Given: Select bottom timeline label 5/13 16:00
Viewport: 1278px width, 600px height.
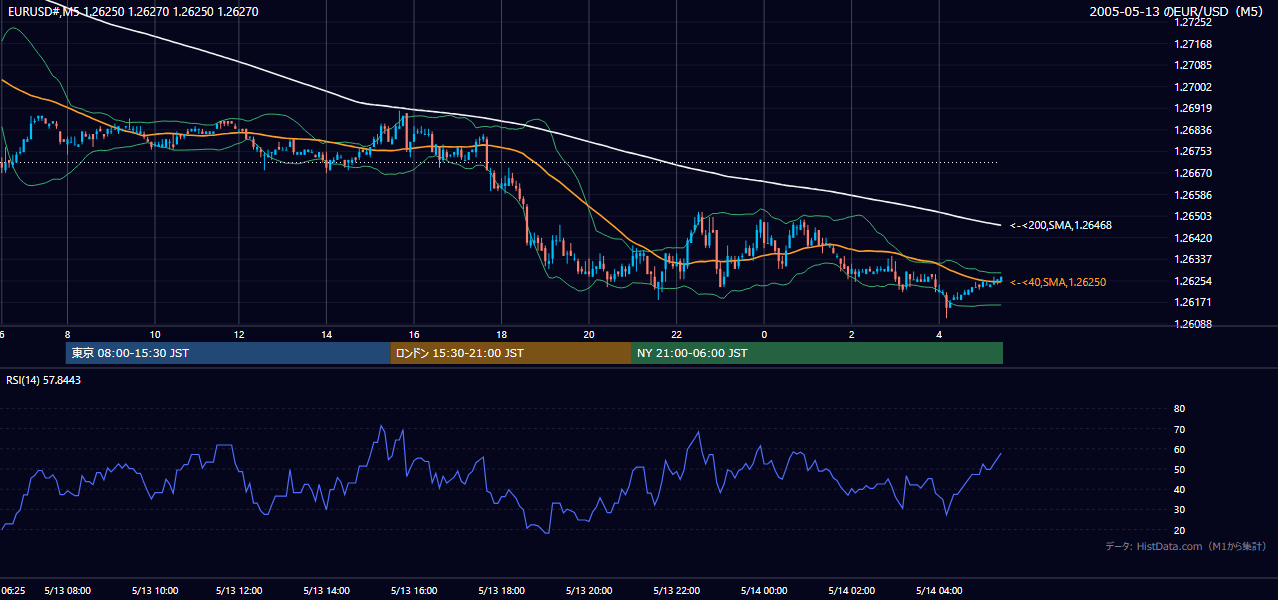Looking at the screenshot, I should coord(414,591).
